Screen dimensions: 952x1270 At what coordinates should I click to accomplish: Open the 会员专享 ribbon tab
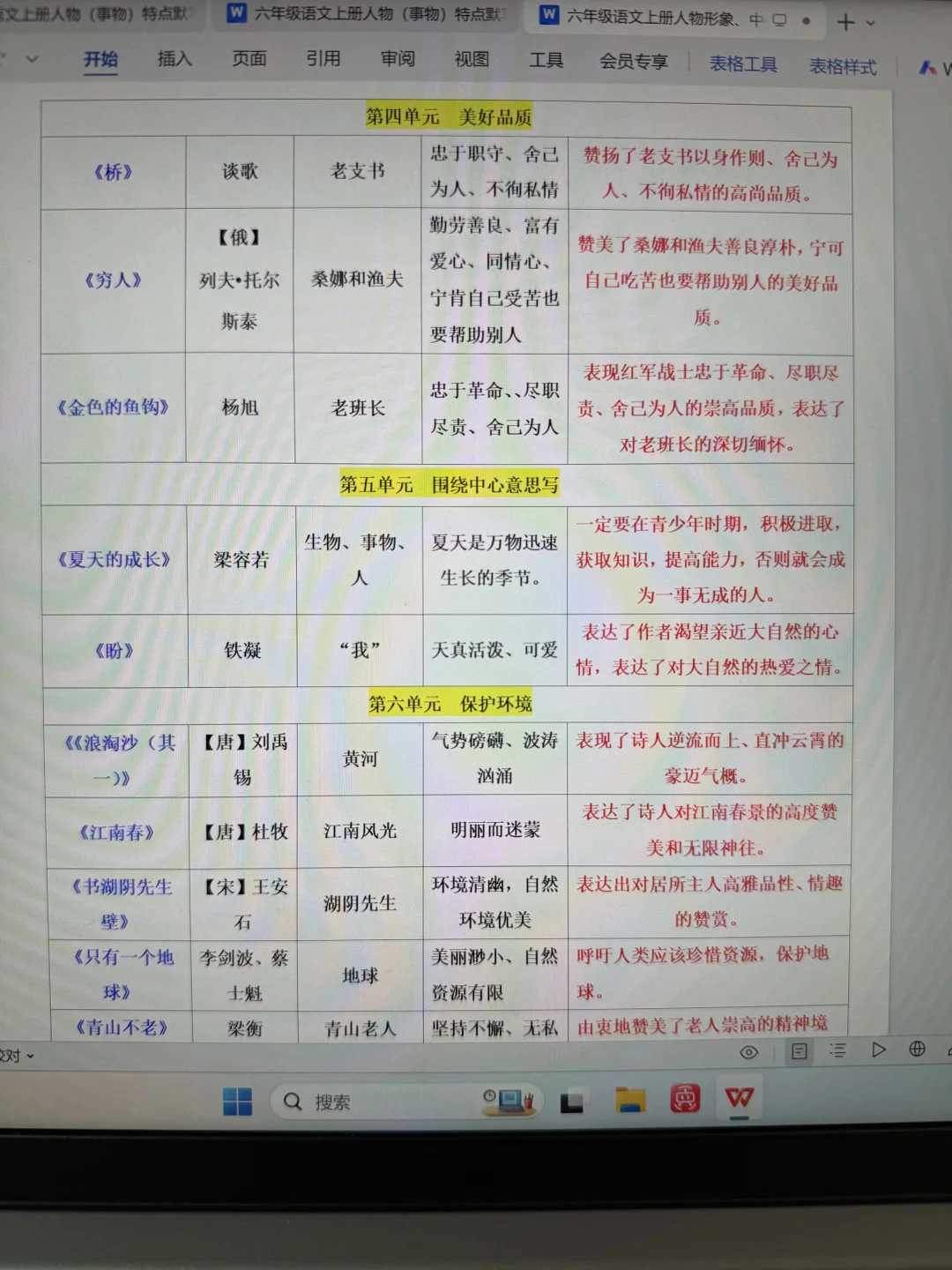click(634, 61)
